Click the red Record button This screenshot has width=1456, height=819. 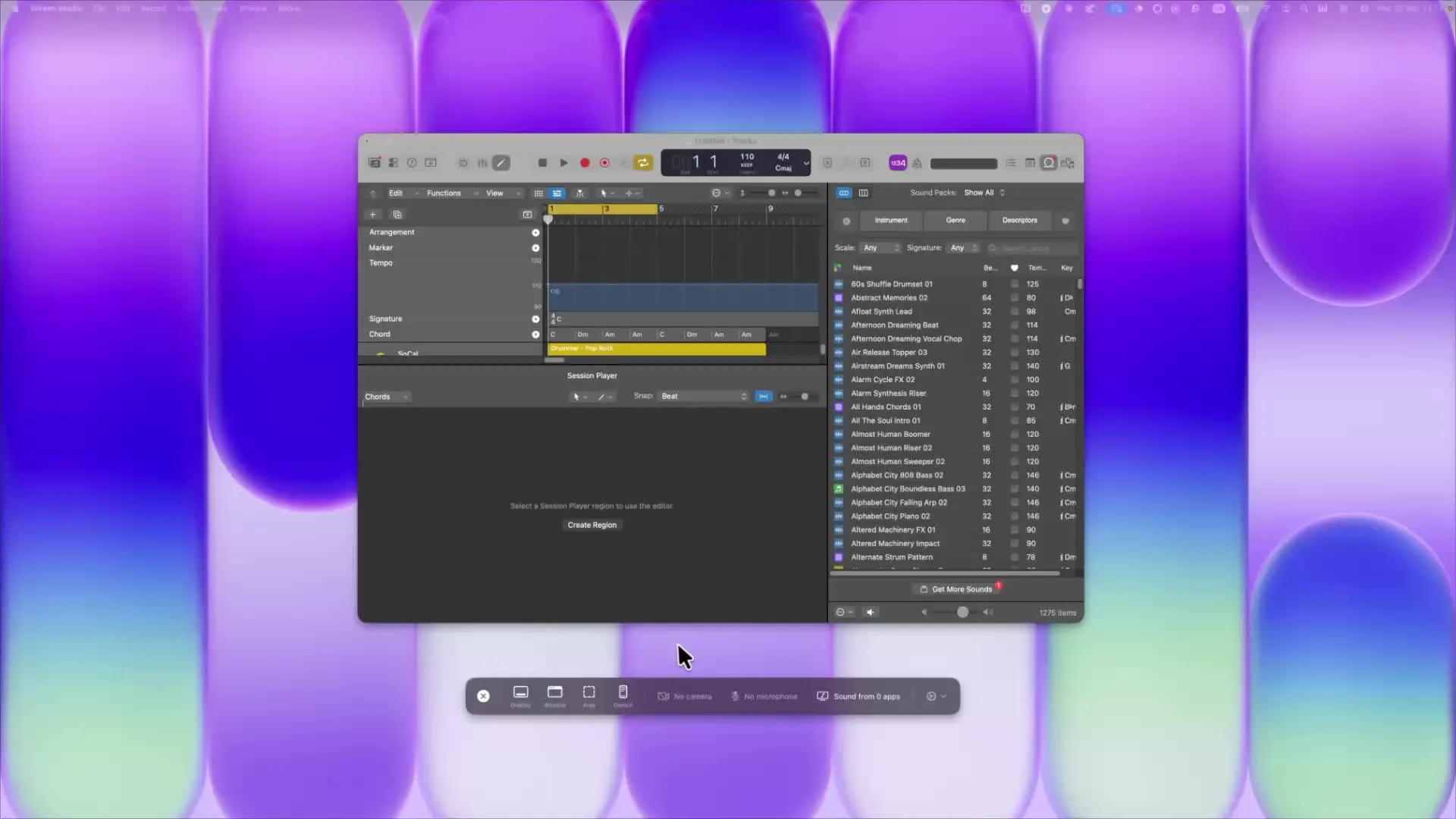[585, 162]
